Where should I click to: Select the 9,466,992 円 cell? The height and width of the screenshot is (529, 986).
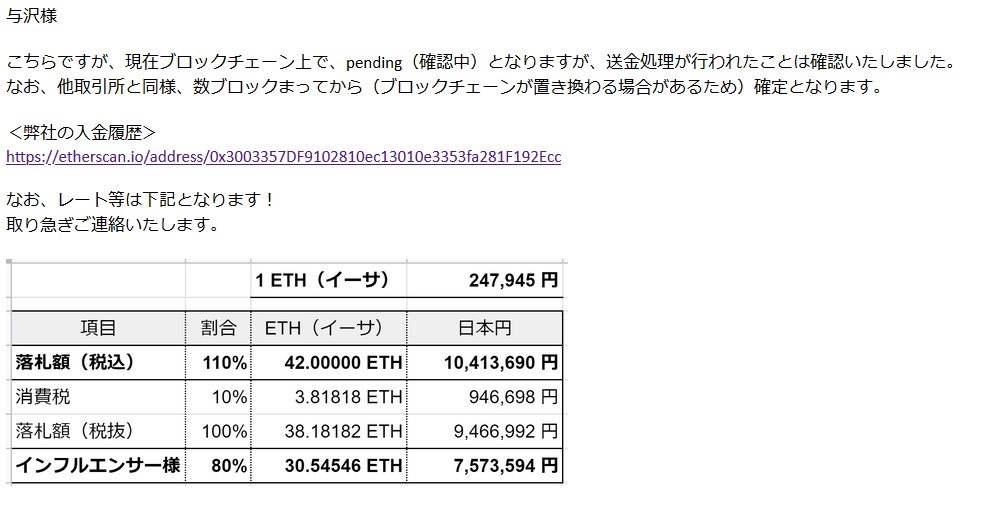point(485,431)
